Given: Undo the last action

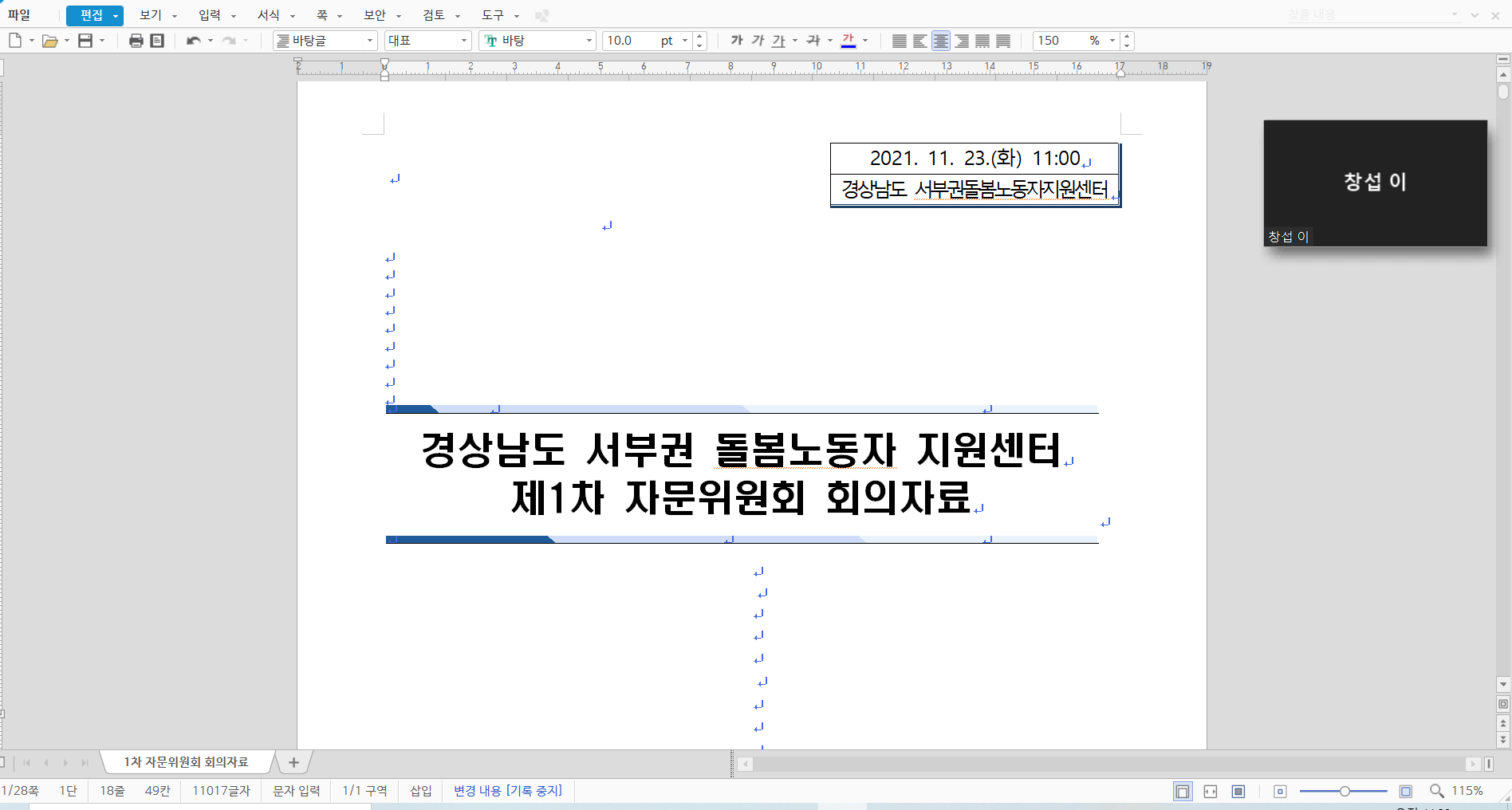Looking at the screenshot, I should pyautogui.click(x=193, y=41).
